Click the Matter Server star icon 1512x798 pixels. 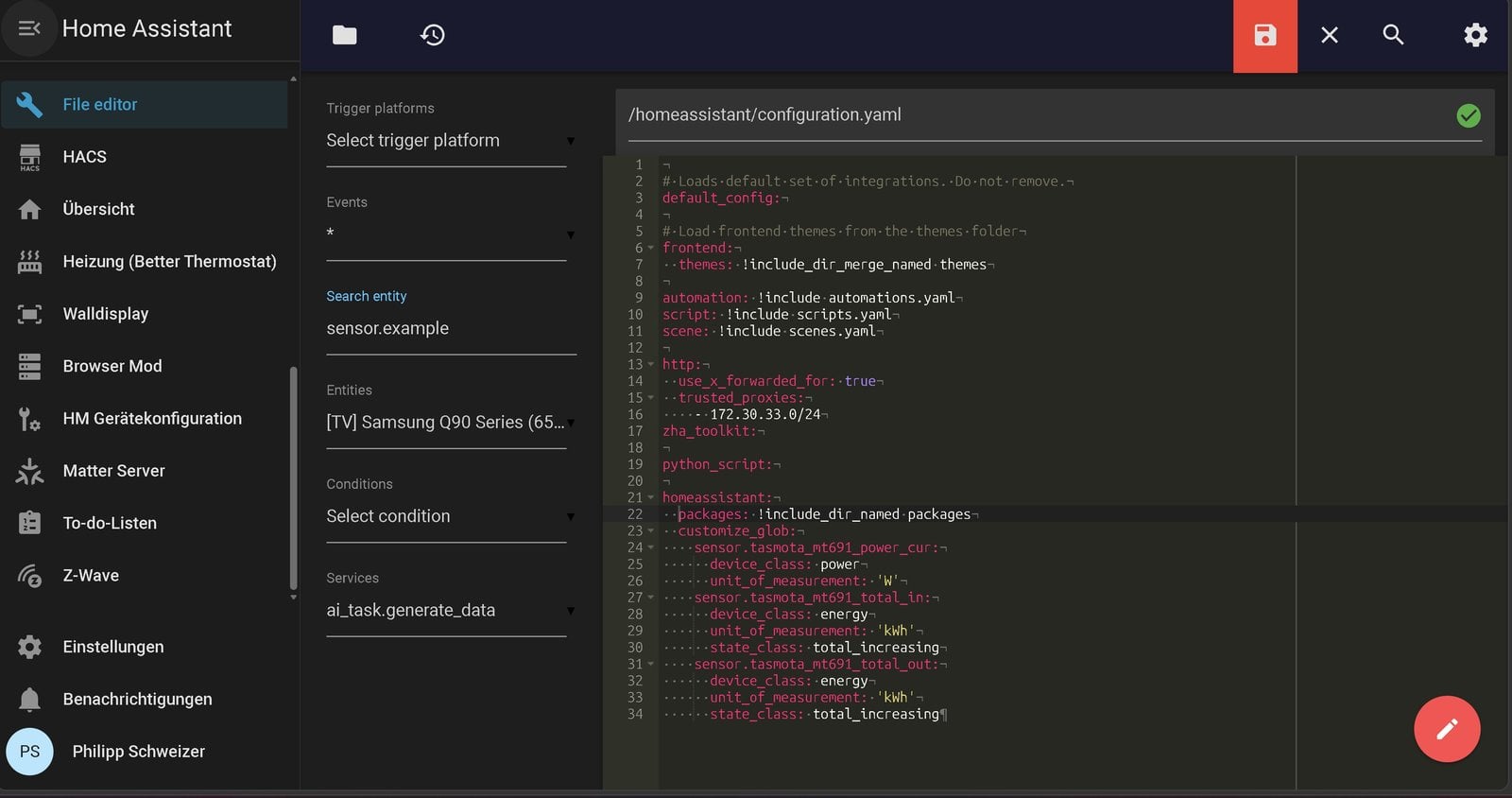[x=29, y=471]
